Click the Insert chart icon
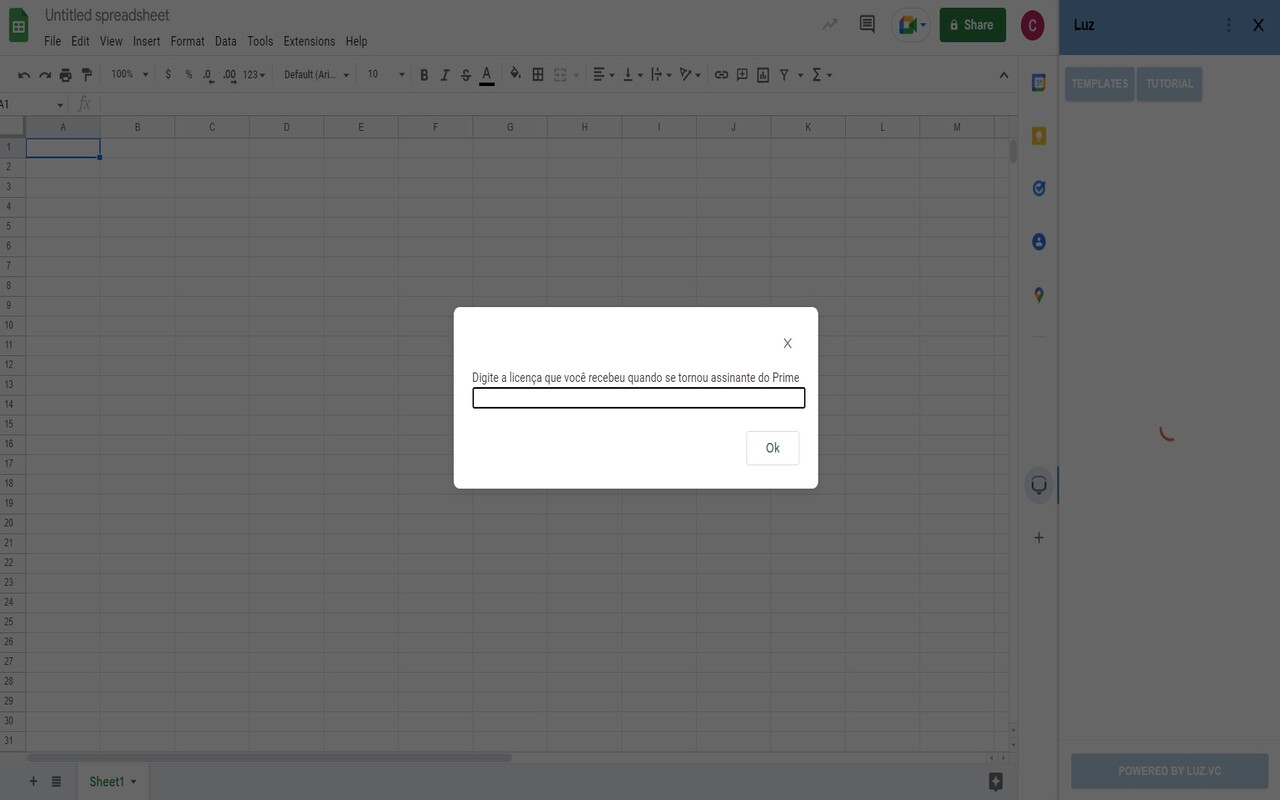Viewport: 1280px width, 800px height. [x=763, y=75]
